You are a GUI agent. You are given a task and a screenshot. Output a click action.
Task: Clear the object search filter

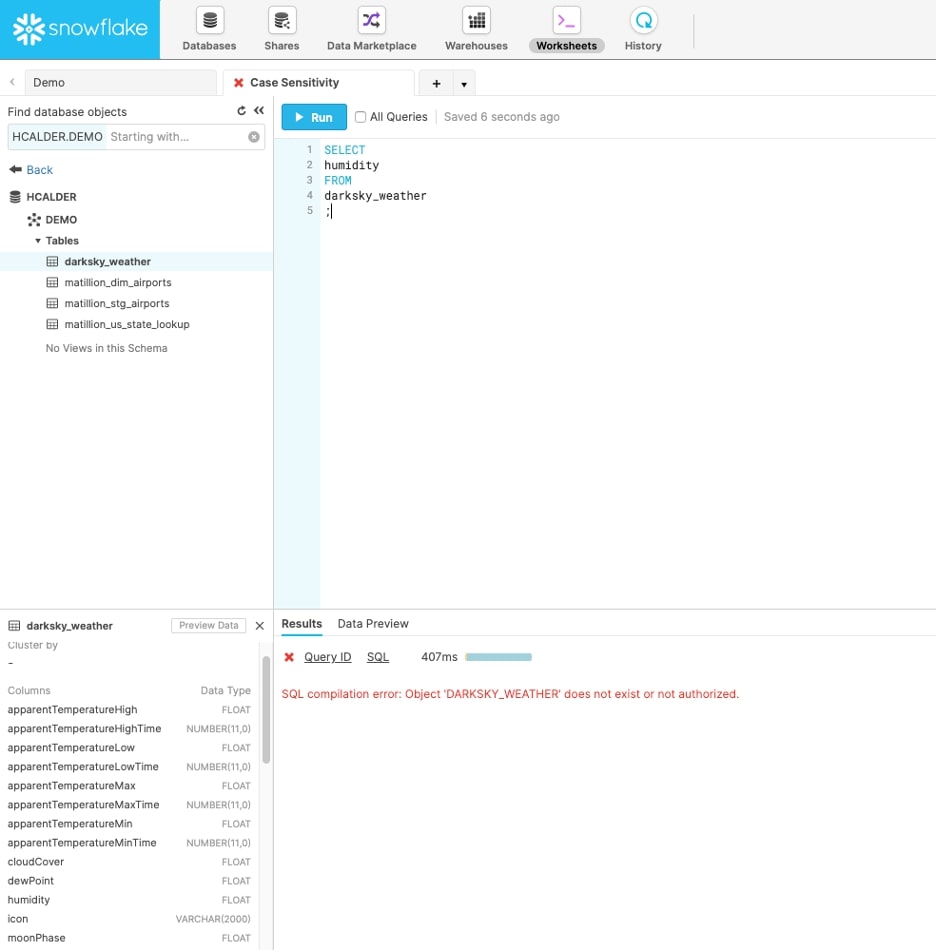coord(254,137)
